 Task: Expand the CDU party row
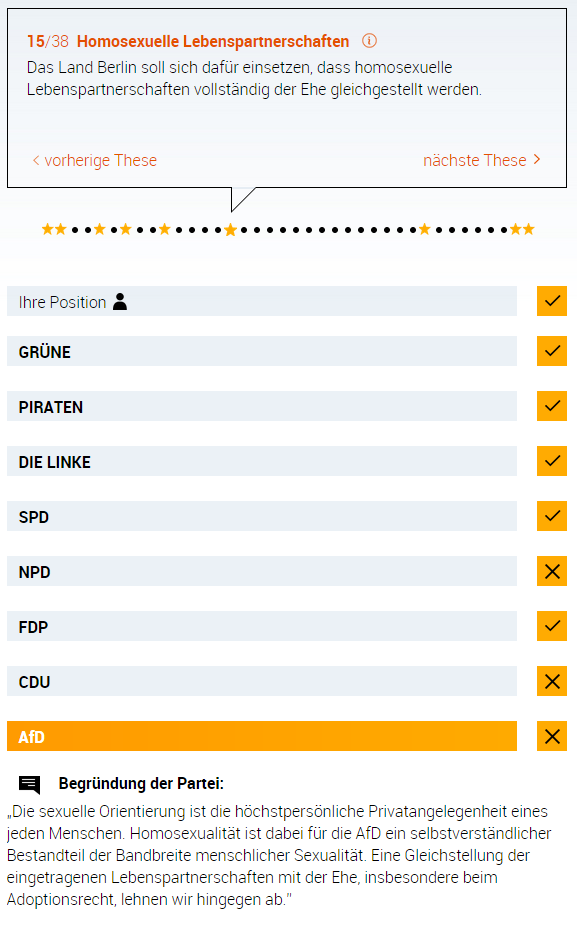262,681
